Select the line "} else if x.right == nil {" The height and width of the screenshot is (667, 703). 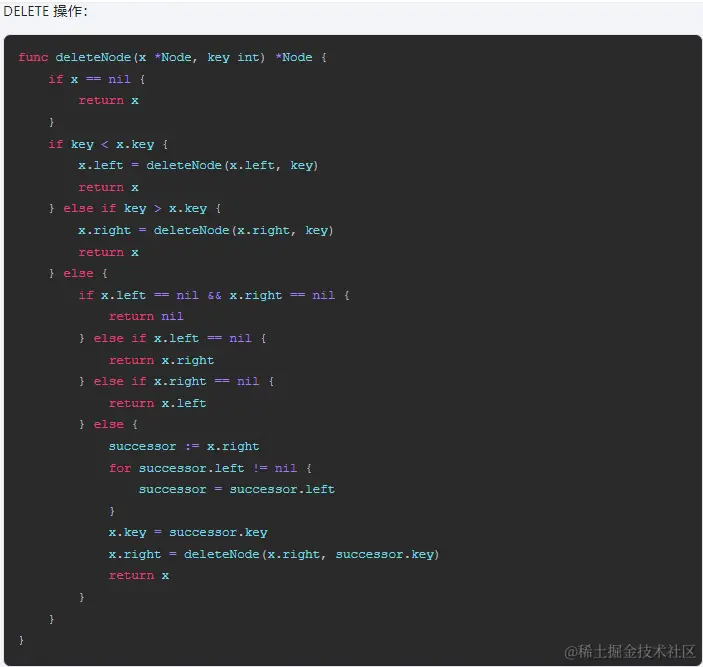[x=176, y=381]
